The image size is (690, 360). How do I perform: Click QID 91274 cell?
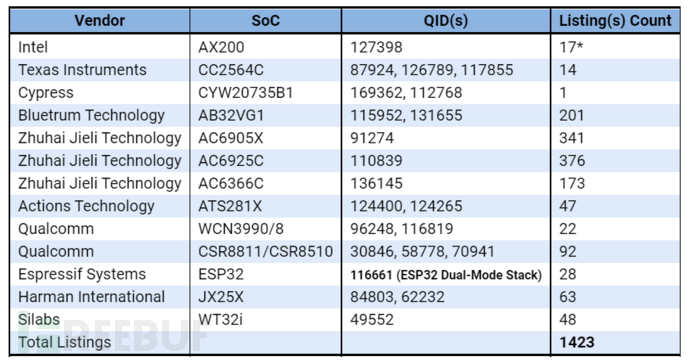446,138
